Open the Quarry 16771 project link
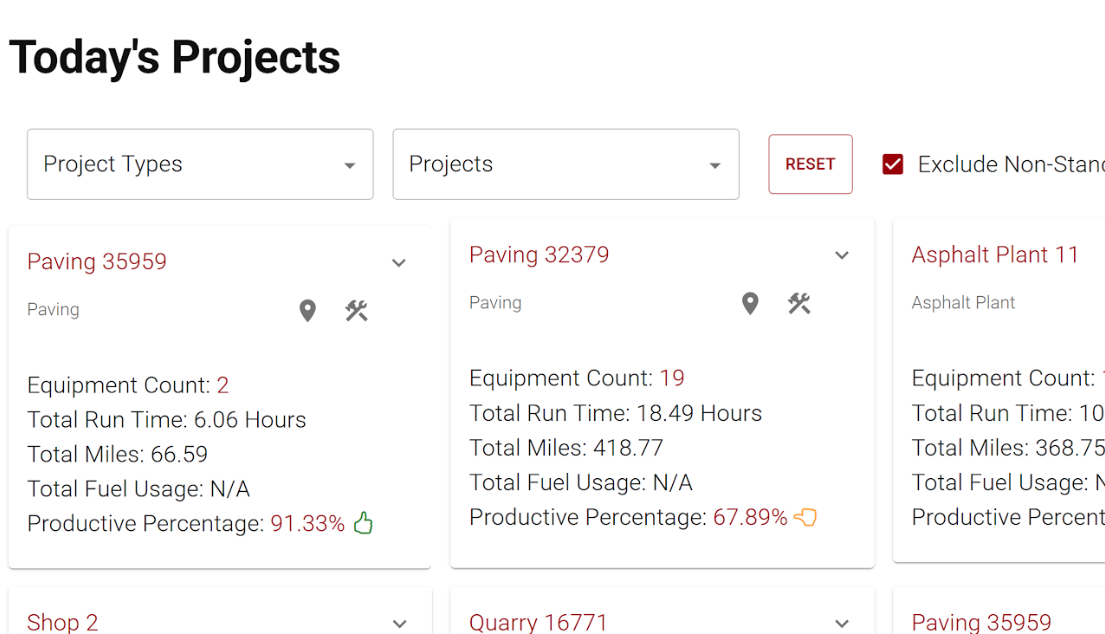Screen dimensions: 1105x634 [538, 622]
